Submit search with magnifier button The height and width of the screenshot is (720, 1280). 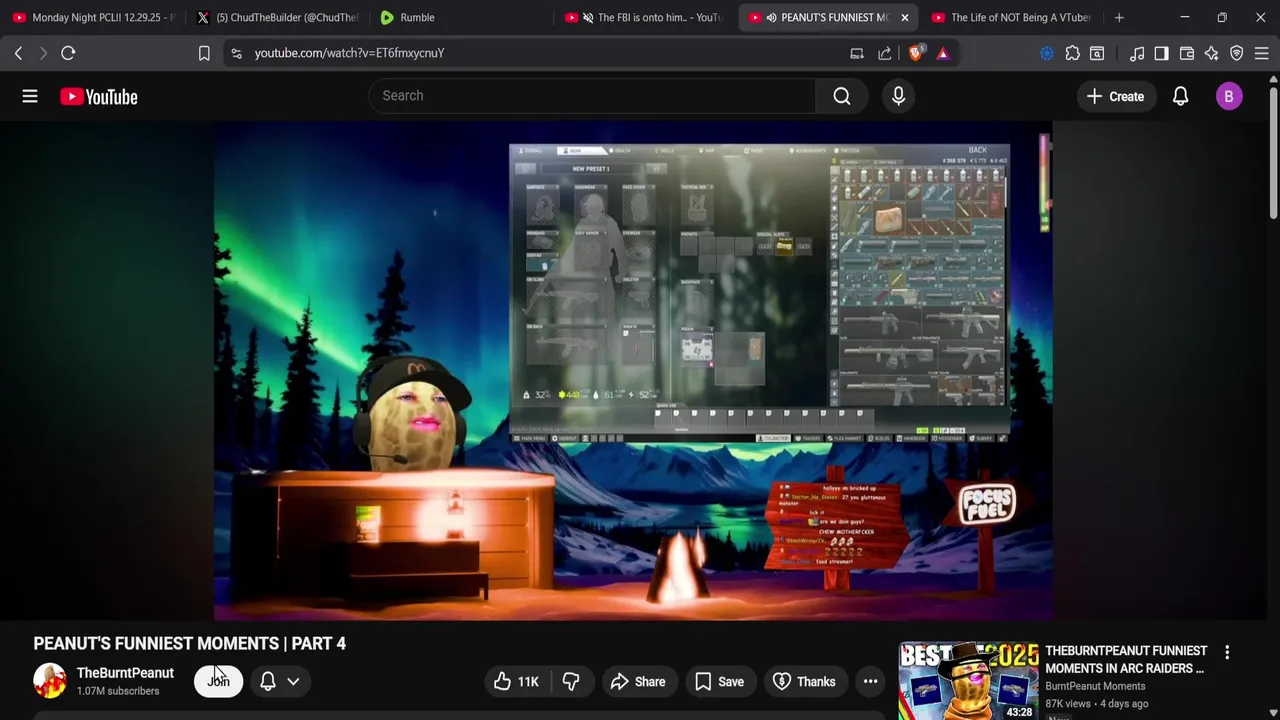842,96
